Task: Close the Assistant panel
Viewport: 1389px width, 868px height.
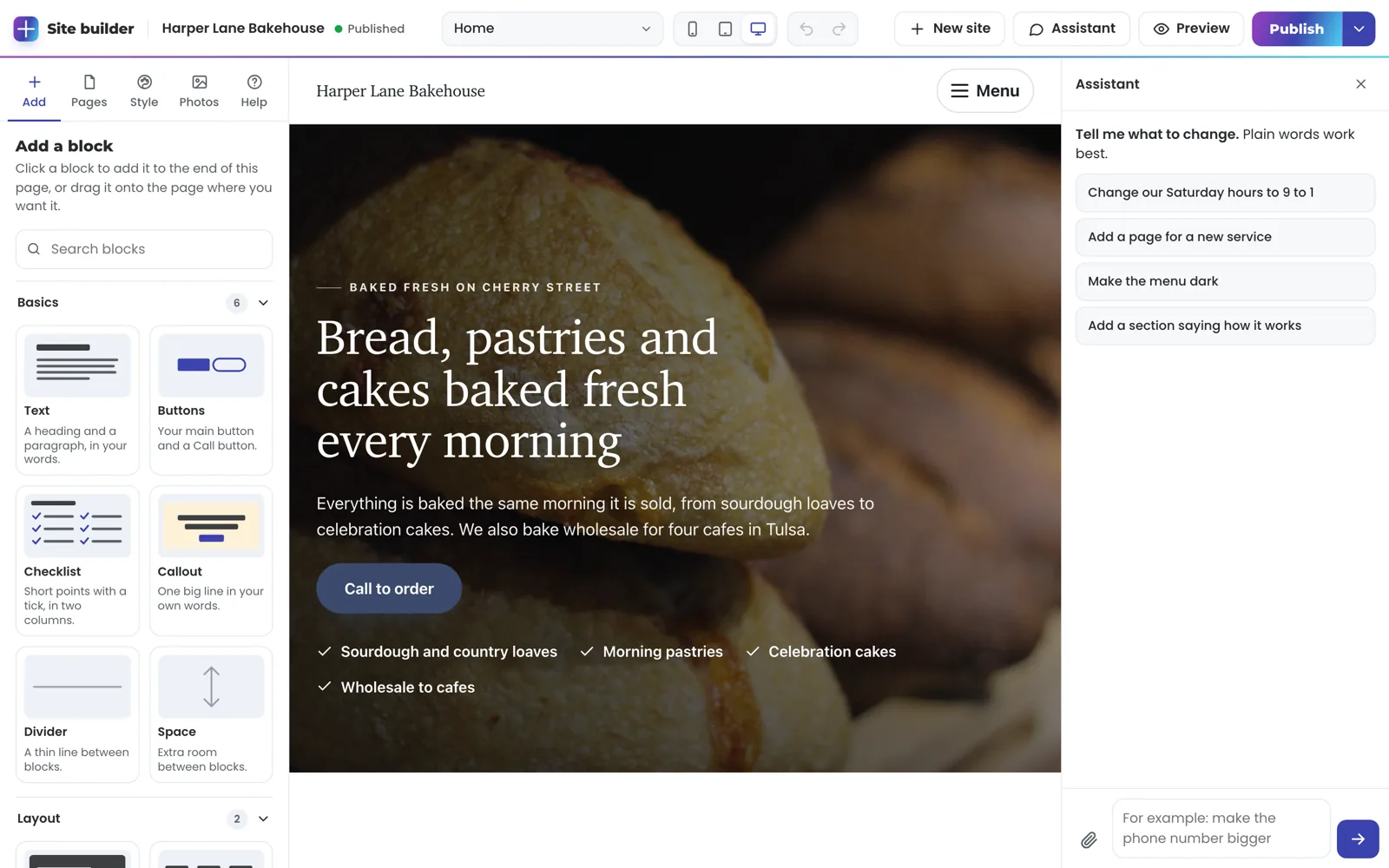Action: (x=1360, y=84)
